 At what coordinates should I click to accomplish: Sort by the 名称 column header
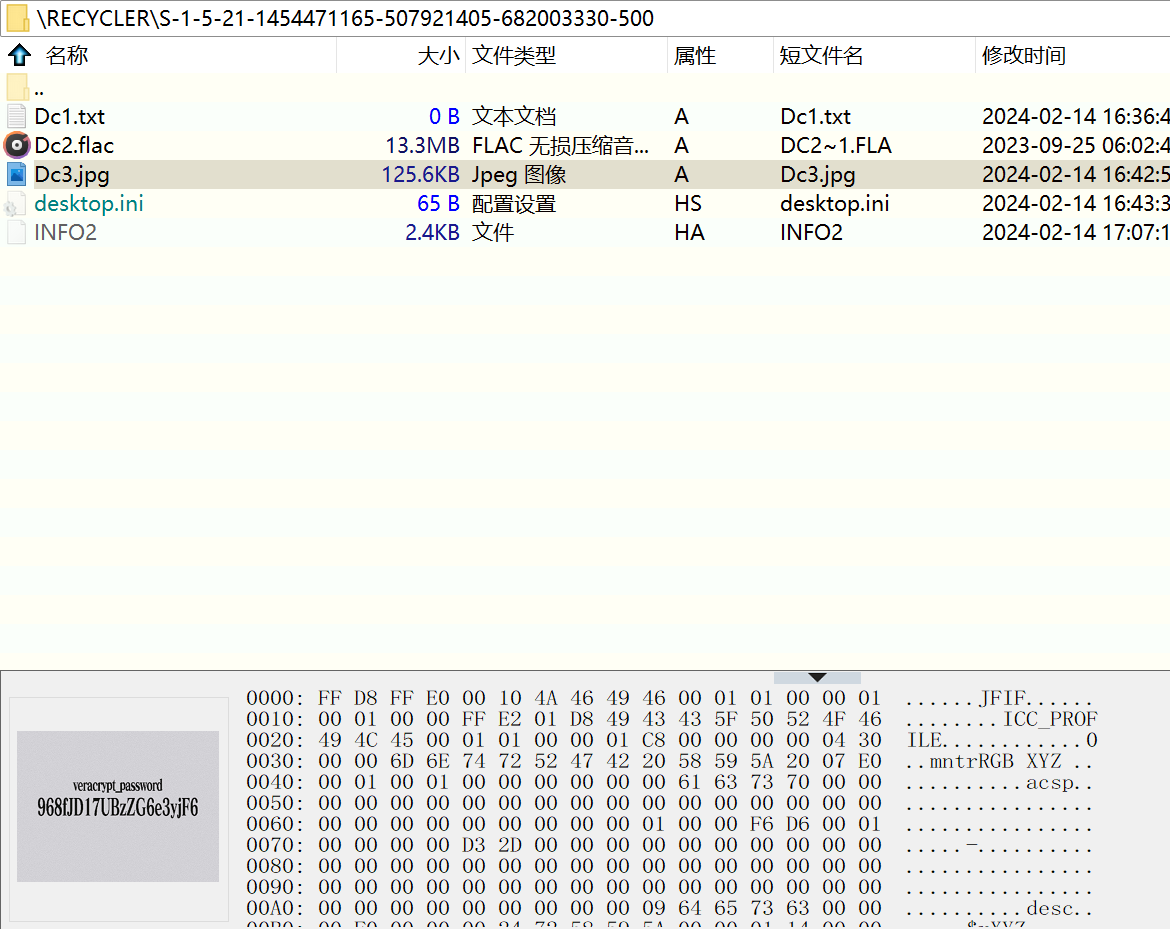[68, 56]
